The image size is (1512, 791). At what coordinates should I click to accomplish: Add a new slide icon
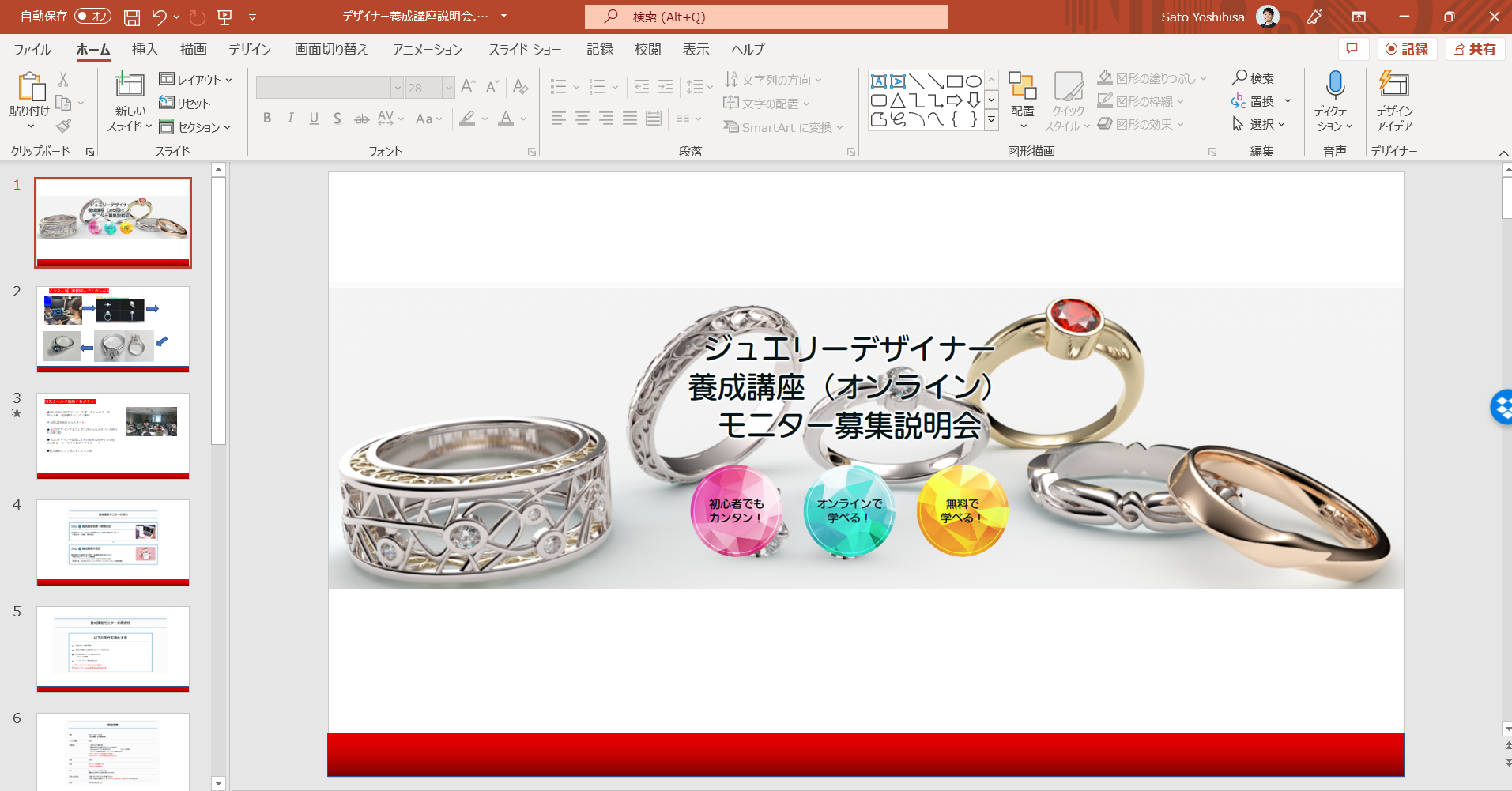pos(130,85)
